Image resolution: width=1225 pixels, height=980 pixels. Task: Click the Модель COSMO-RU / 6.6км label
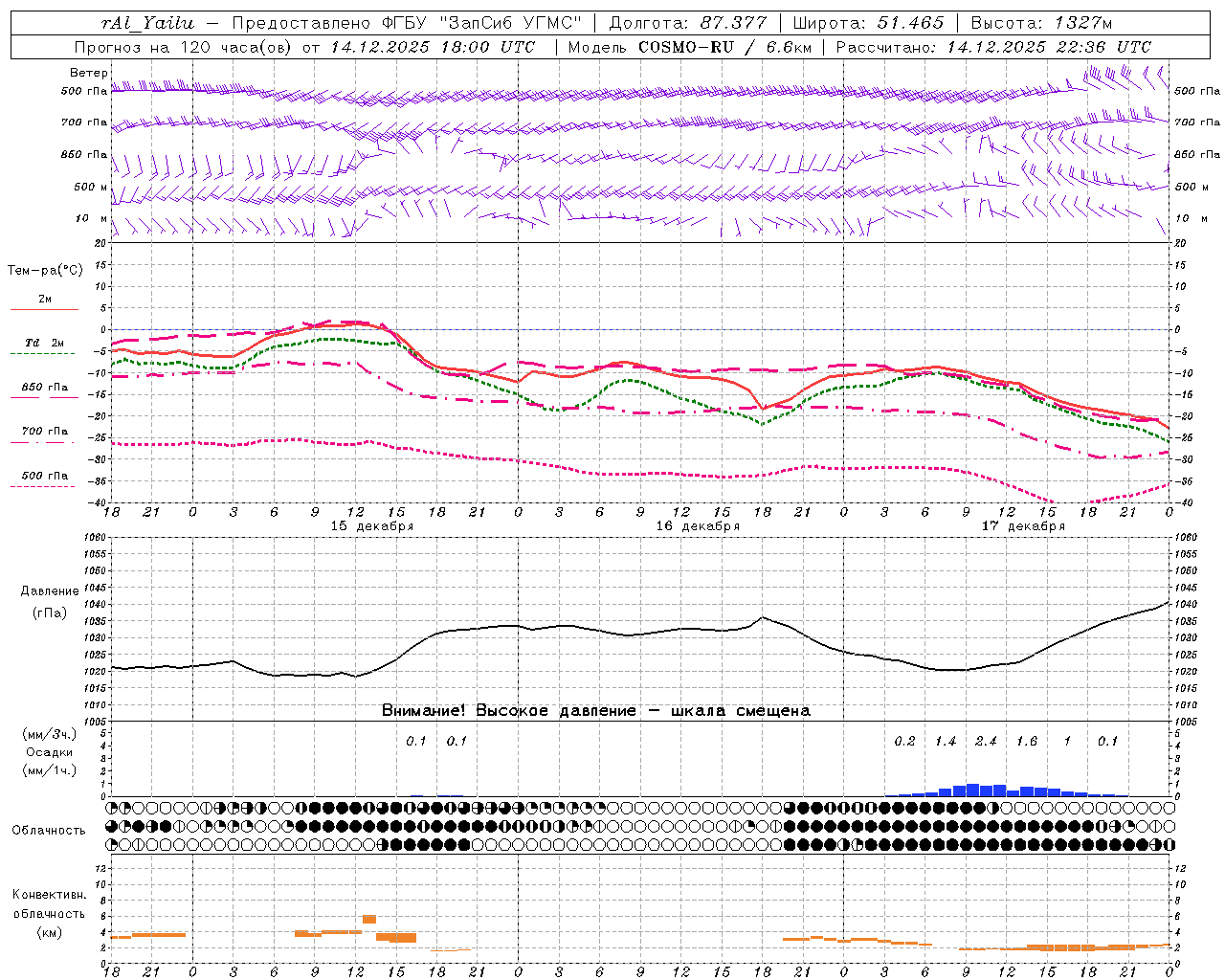pyautogui.click(x=690, y=47)
